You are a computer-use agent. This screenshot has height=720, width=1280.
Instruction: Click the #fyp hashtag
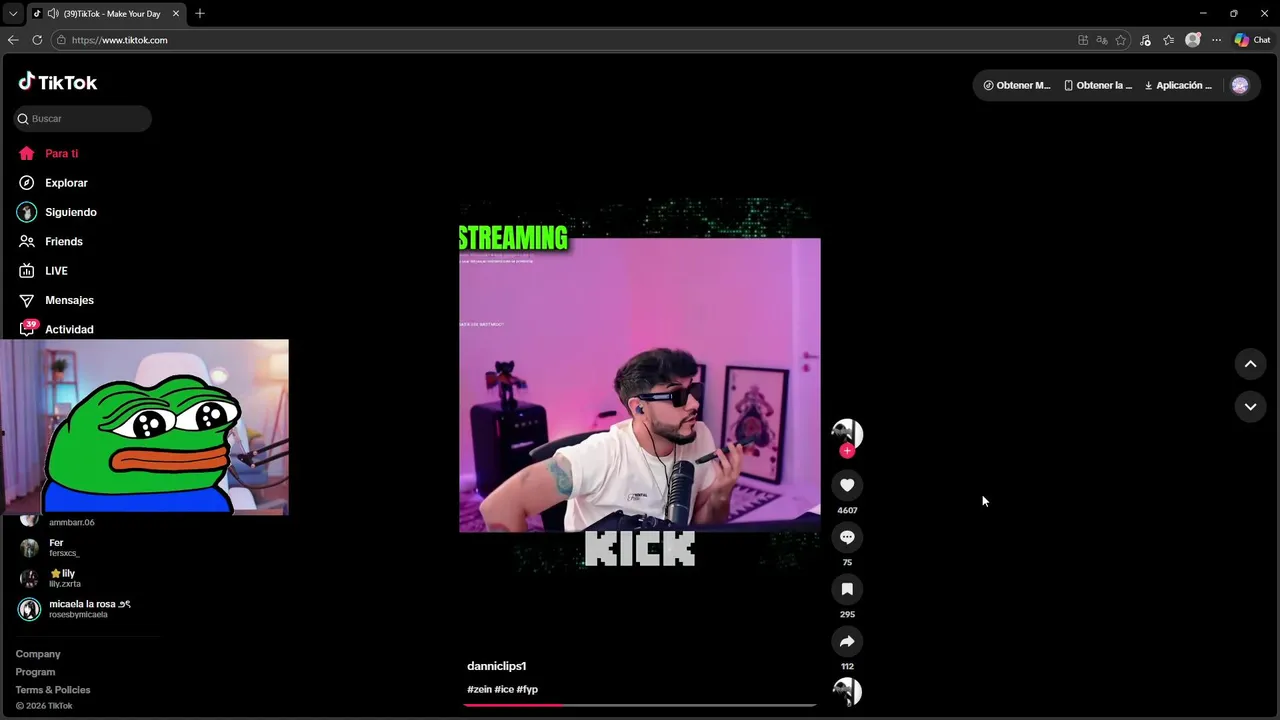[x=527, y=689]
